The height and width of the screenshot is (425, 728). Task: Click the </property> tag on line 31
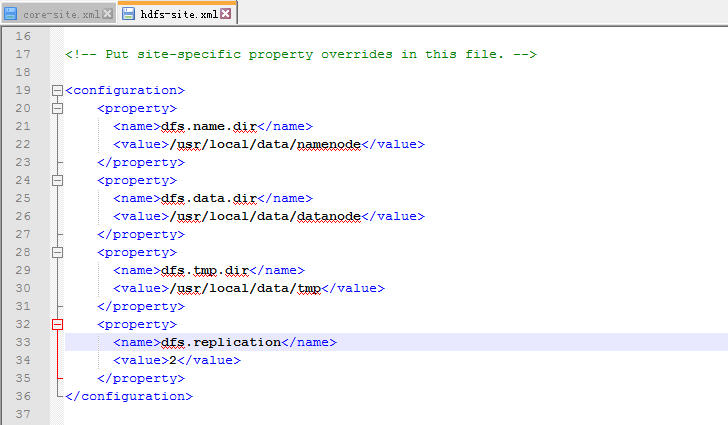tap(141, 307)
